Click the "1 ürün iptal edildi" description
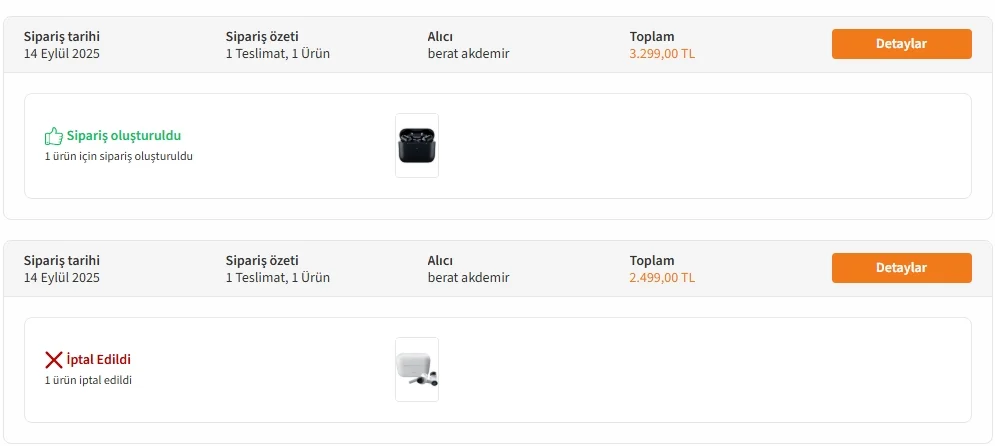 (x=88, y=381)
